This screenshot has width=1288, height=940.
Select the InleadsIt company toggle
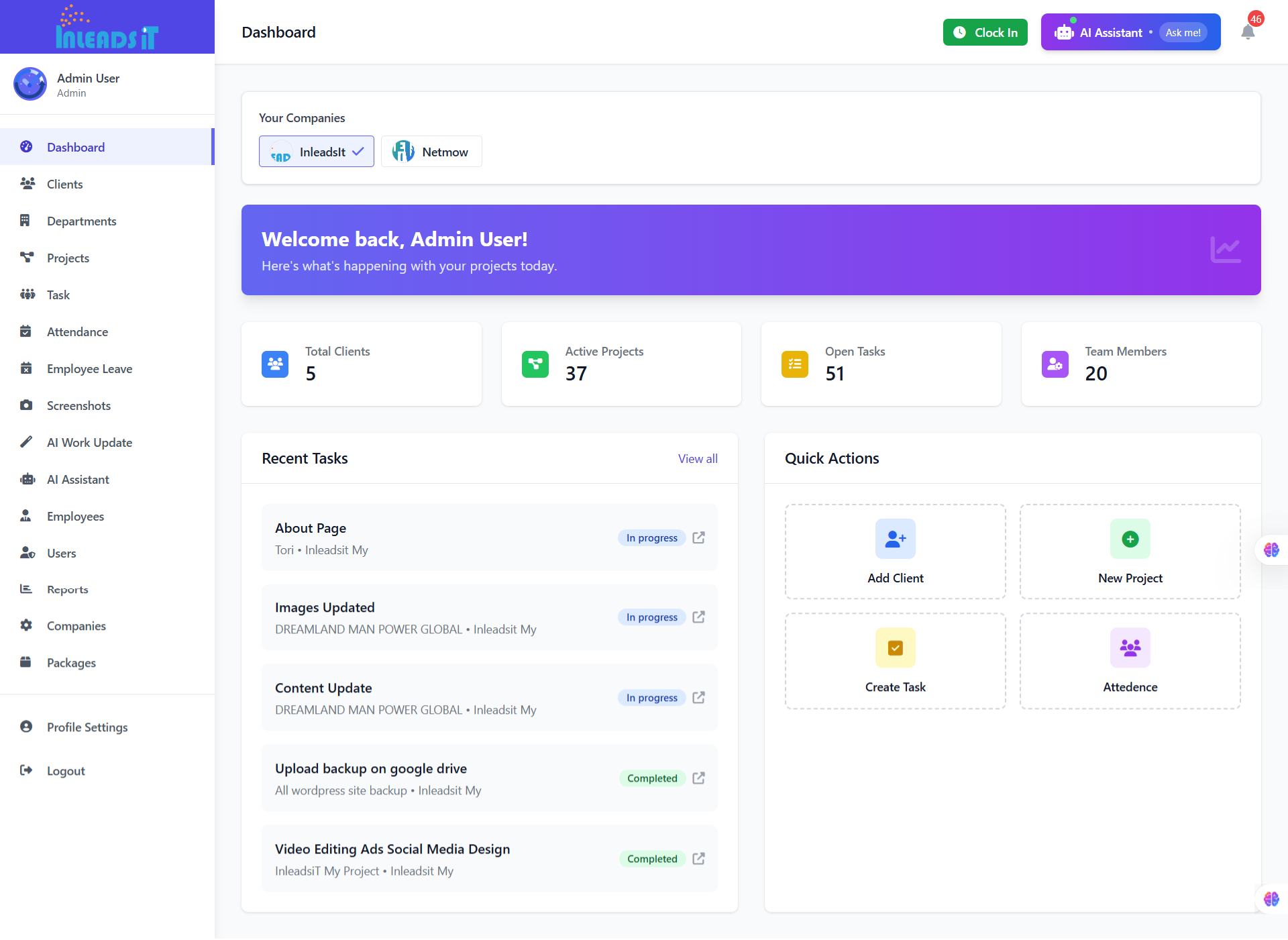pos(317,152)
